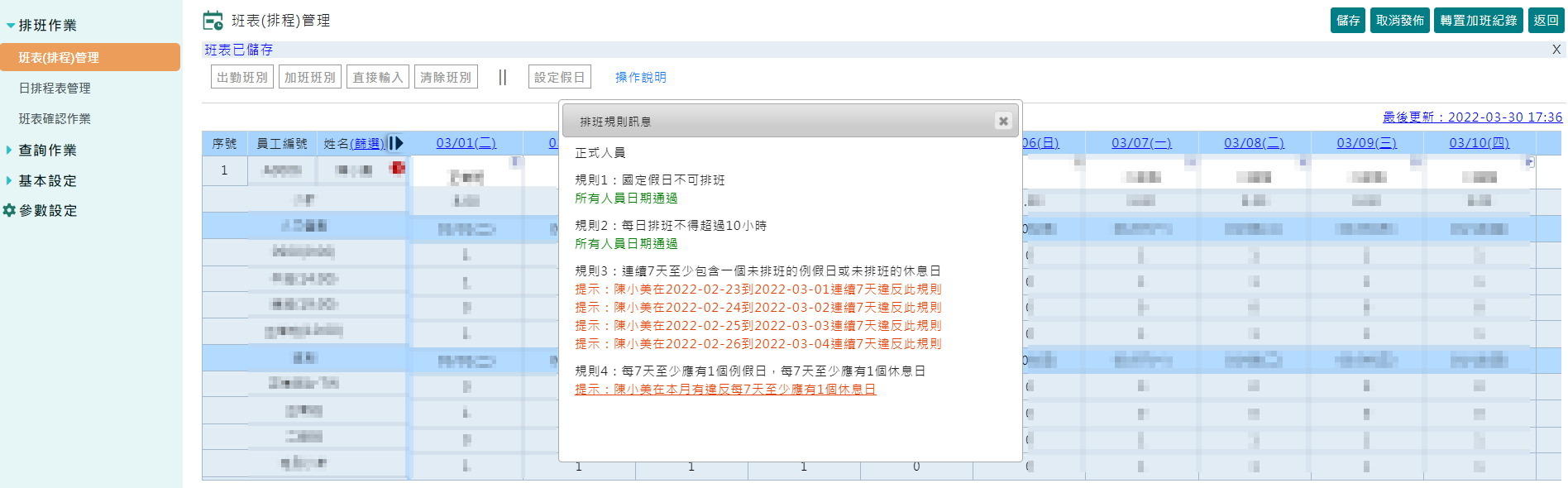Collapse the 排班作業 menu section
This screenshot has width=1568, height=488.
[10, 26]
